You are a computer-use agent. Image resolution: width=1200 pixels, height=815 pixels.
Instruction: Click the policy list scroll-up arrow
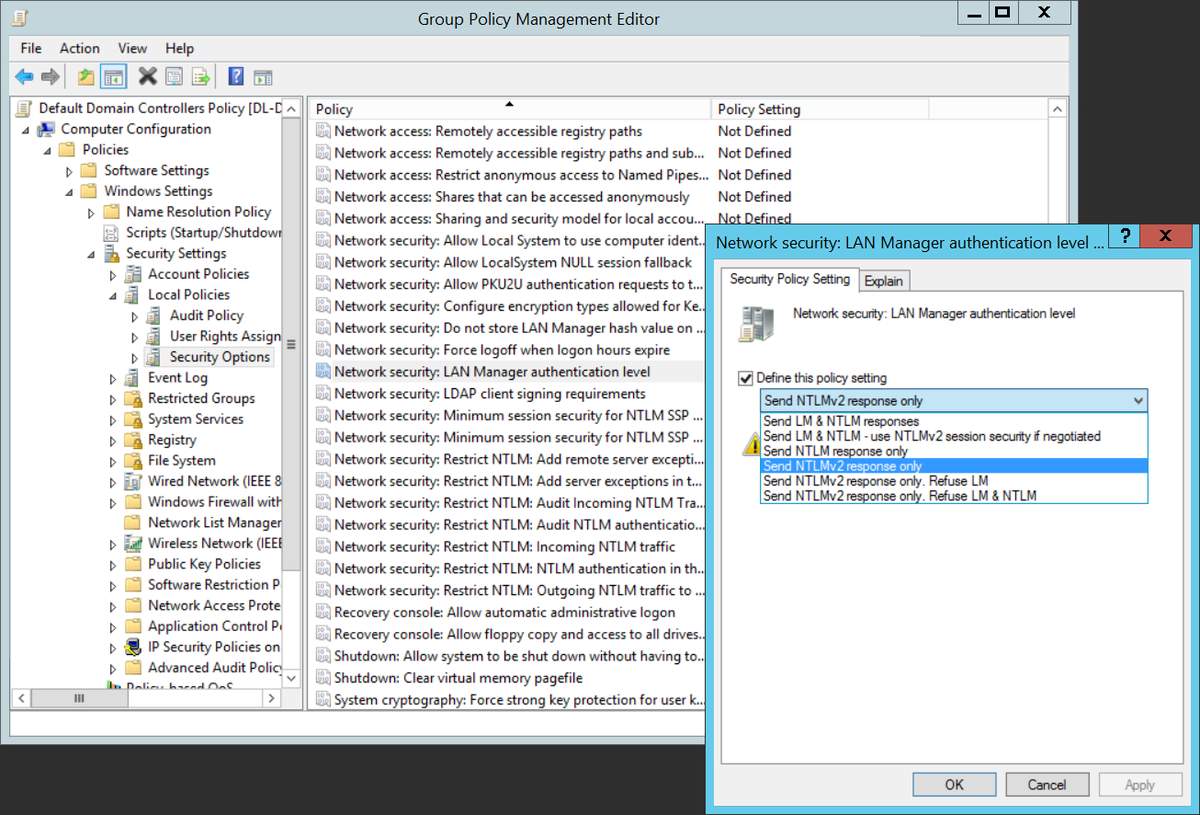tap(1057, 108)
